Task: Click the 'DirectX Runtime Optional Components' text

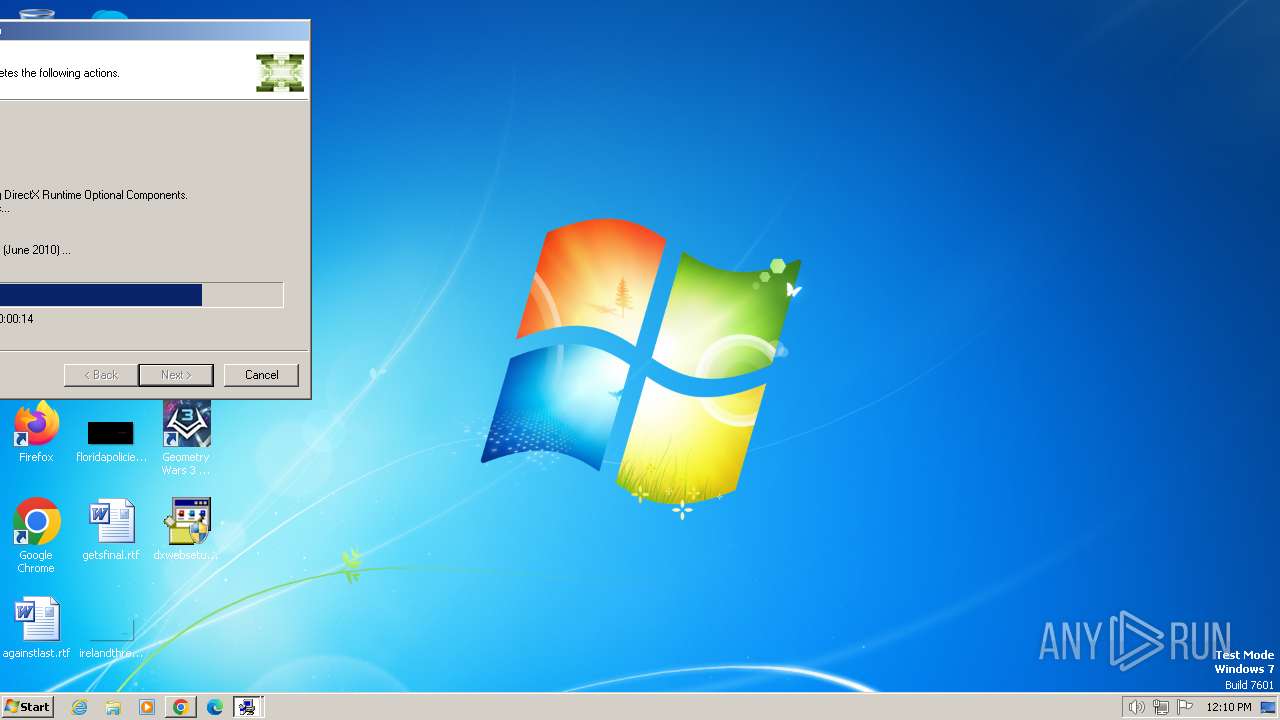Action: coord(95,195)
